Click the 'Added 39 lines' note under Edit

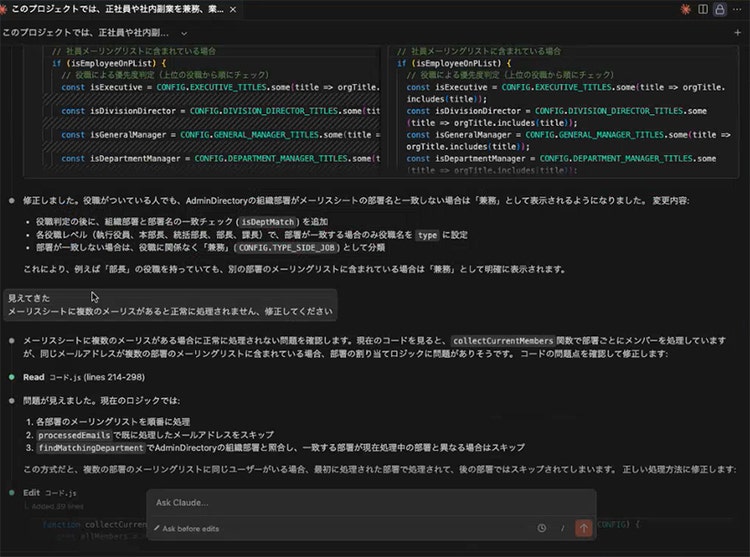click(57, 506)
